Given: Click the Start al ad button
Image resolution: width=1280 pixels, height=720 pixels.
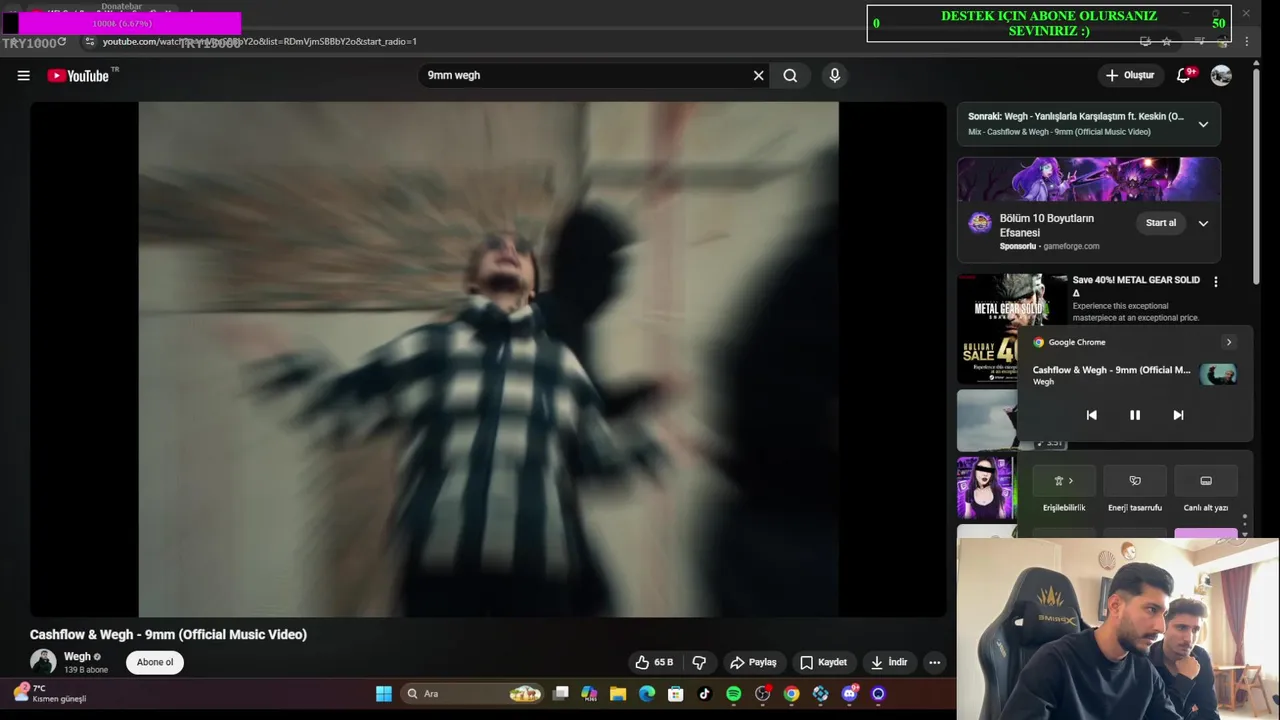Looking at the screenshot, I should click(x=1161, y=223).
